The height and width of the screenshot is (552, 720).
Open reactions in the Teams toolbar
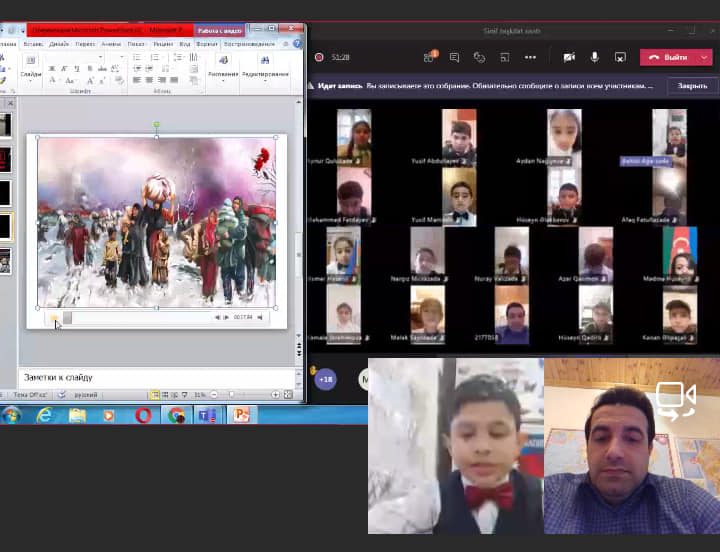tap(479, 57)
